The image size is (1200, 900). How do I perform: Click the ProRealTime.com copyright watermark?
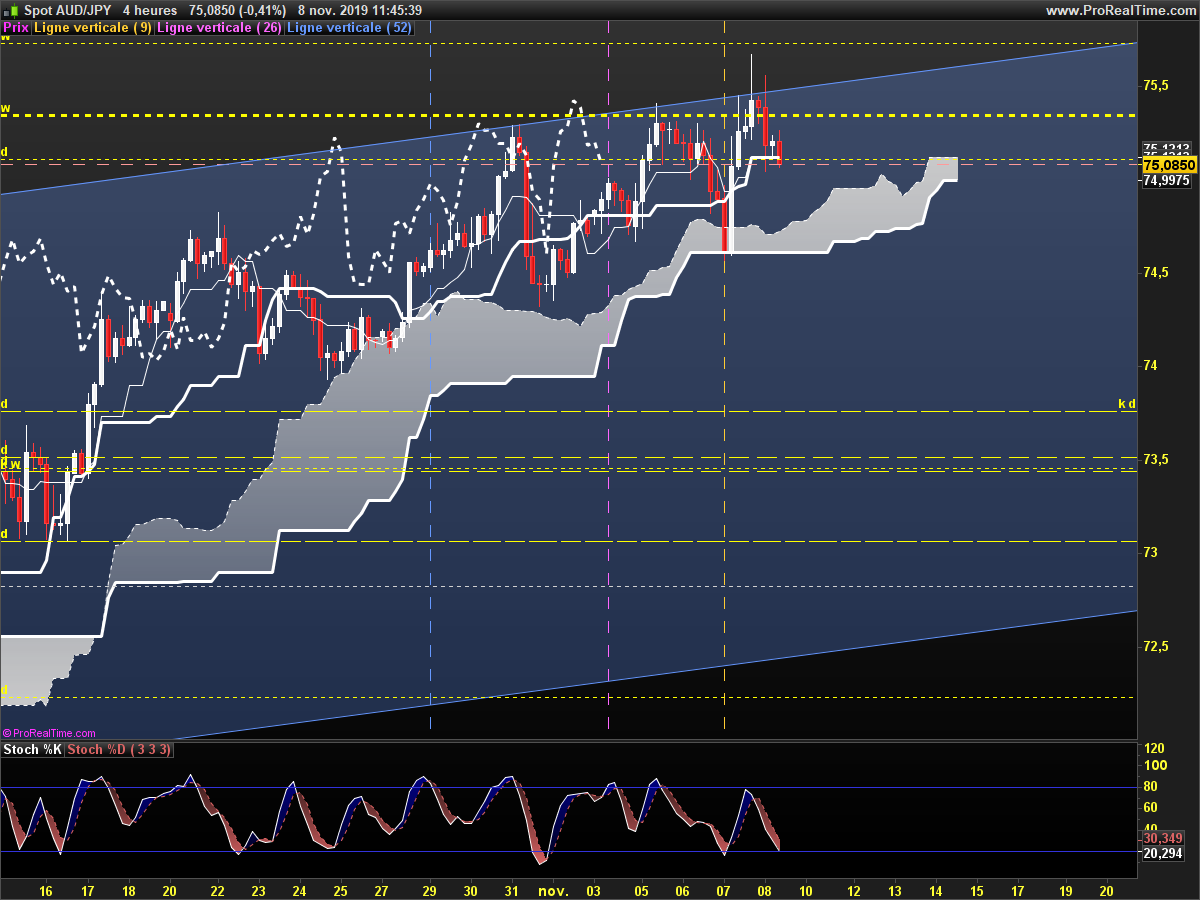coord(50,733)
